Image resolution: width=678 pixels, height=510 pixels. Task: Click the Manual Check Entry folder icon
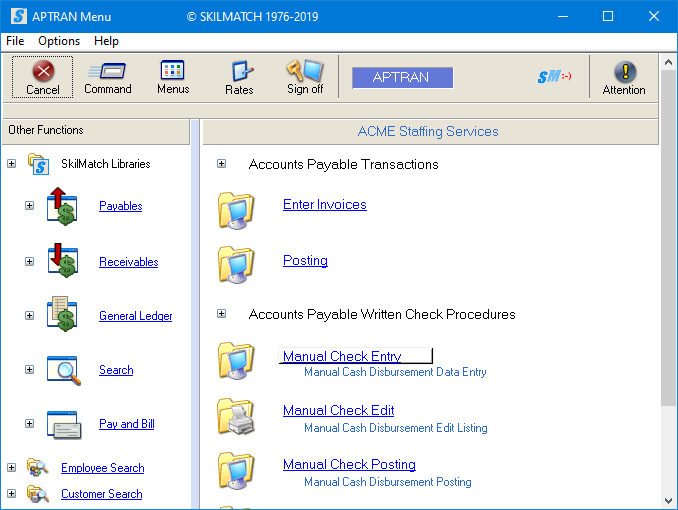[x=236, y=360]
